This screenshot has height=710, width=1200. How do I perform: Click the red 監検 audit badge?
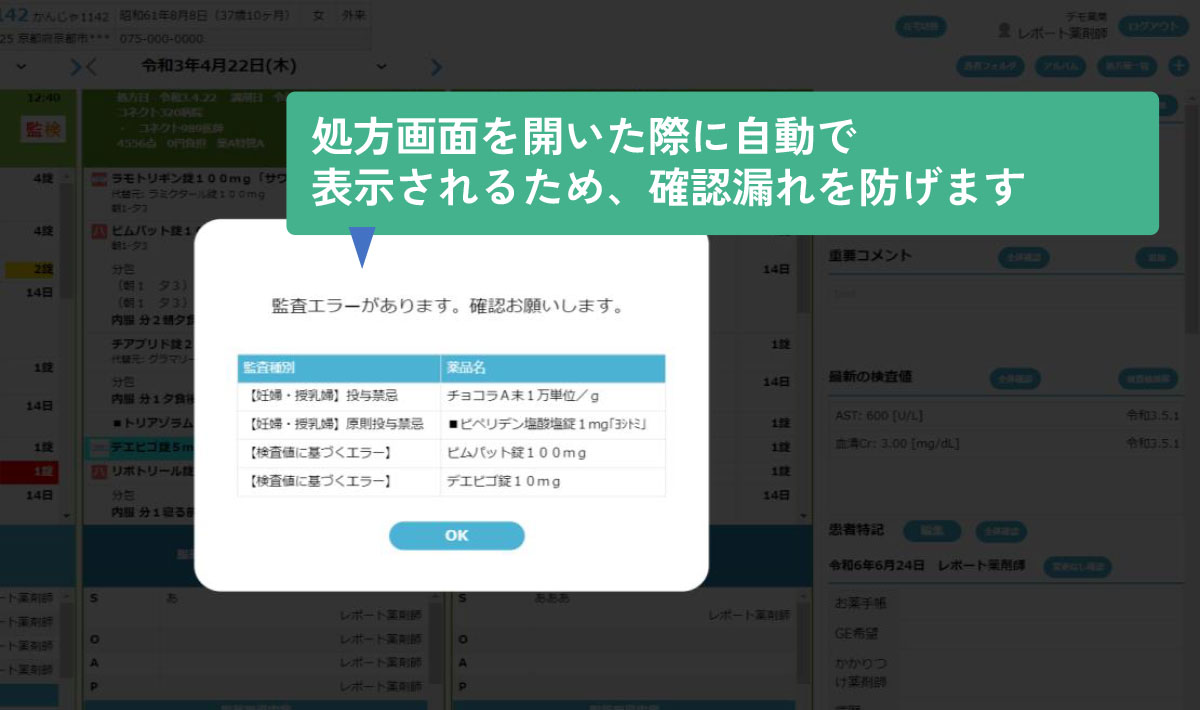click(x=42, y=127)
